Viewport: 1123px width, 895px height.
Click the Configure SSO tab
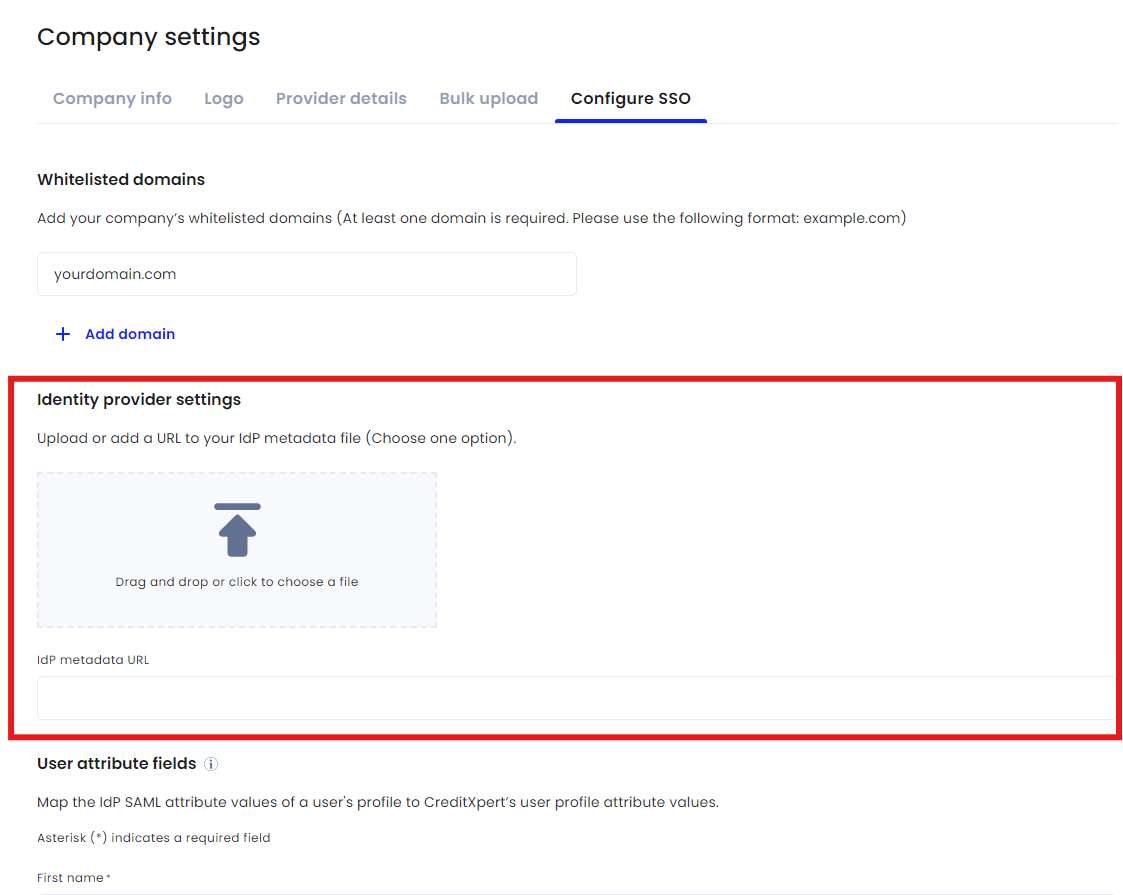point(630,99)
